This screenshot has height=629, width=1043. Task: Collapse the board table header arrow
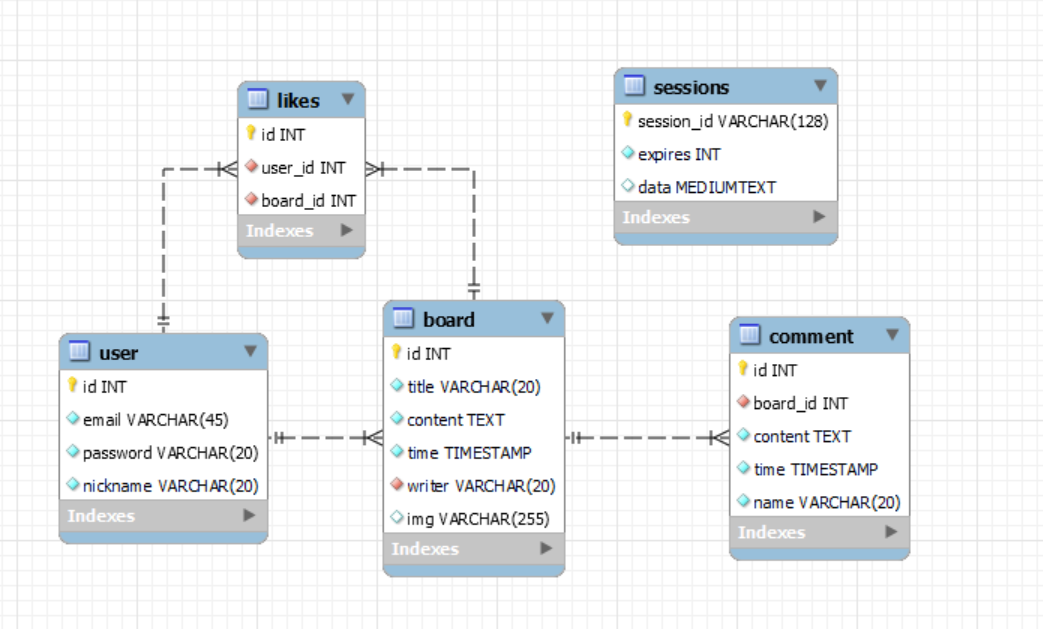pos(547,318)
